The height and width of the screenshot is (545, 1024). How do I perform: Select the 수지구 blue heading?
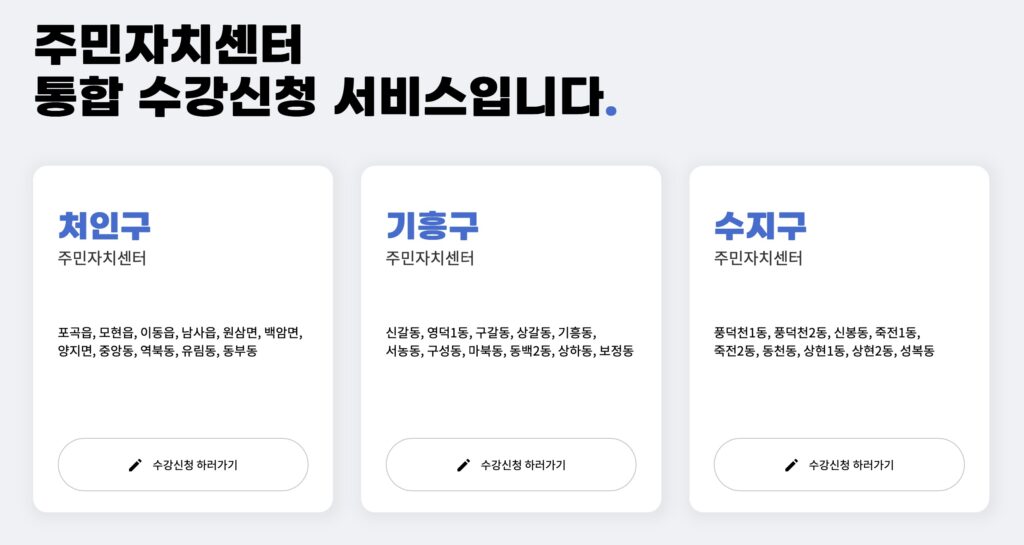click(760, 225)
